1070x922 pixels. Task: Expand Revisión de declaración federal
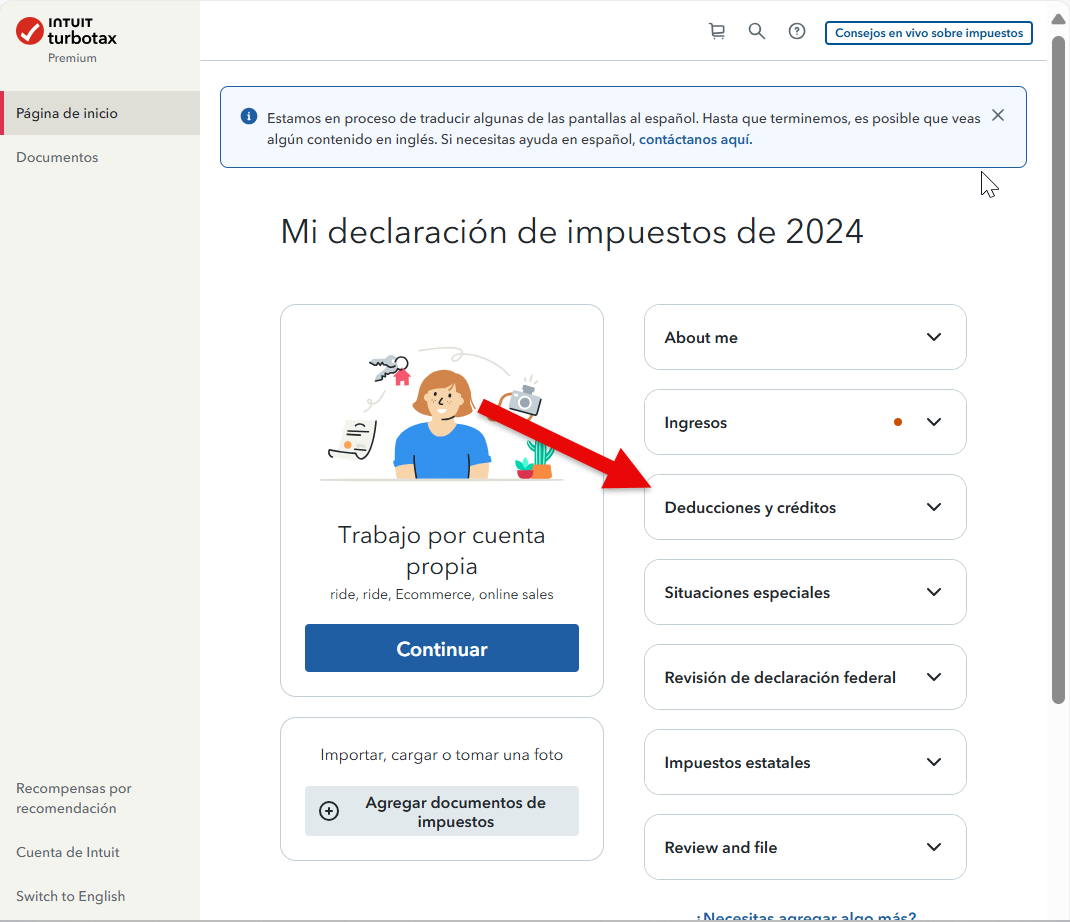933,677
